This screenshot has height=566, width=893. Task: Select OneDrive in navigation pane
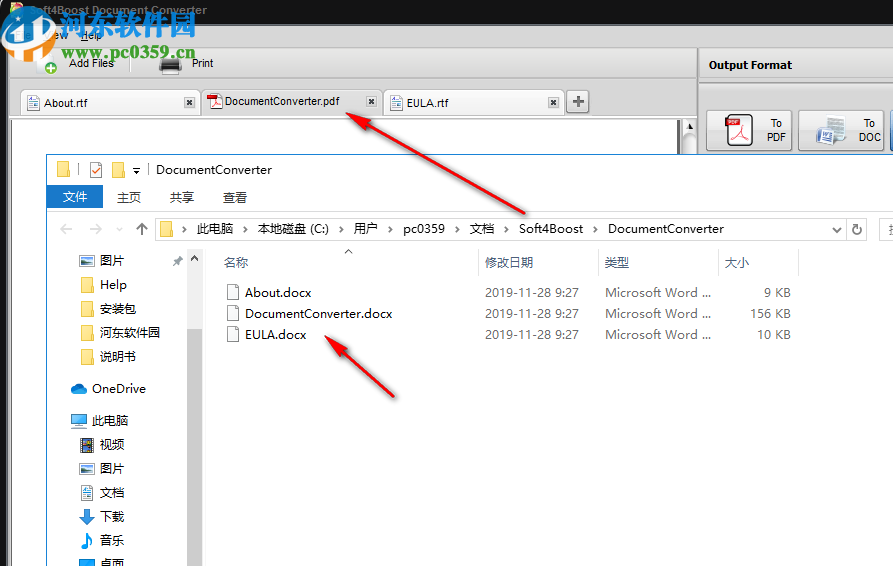click(x=118, y=389)
